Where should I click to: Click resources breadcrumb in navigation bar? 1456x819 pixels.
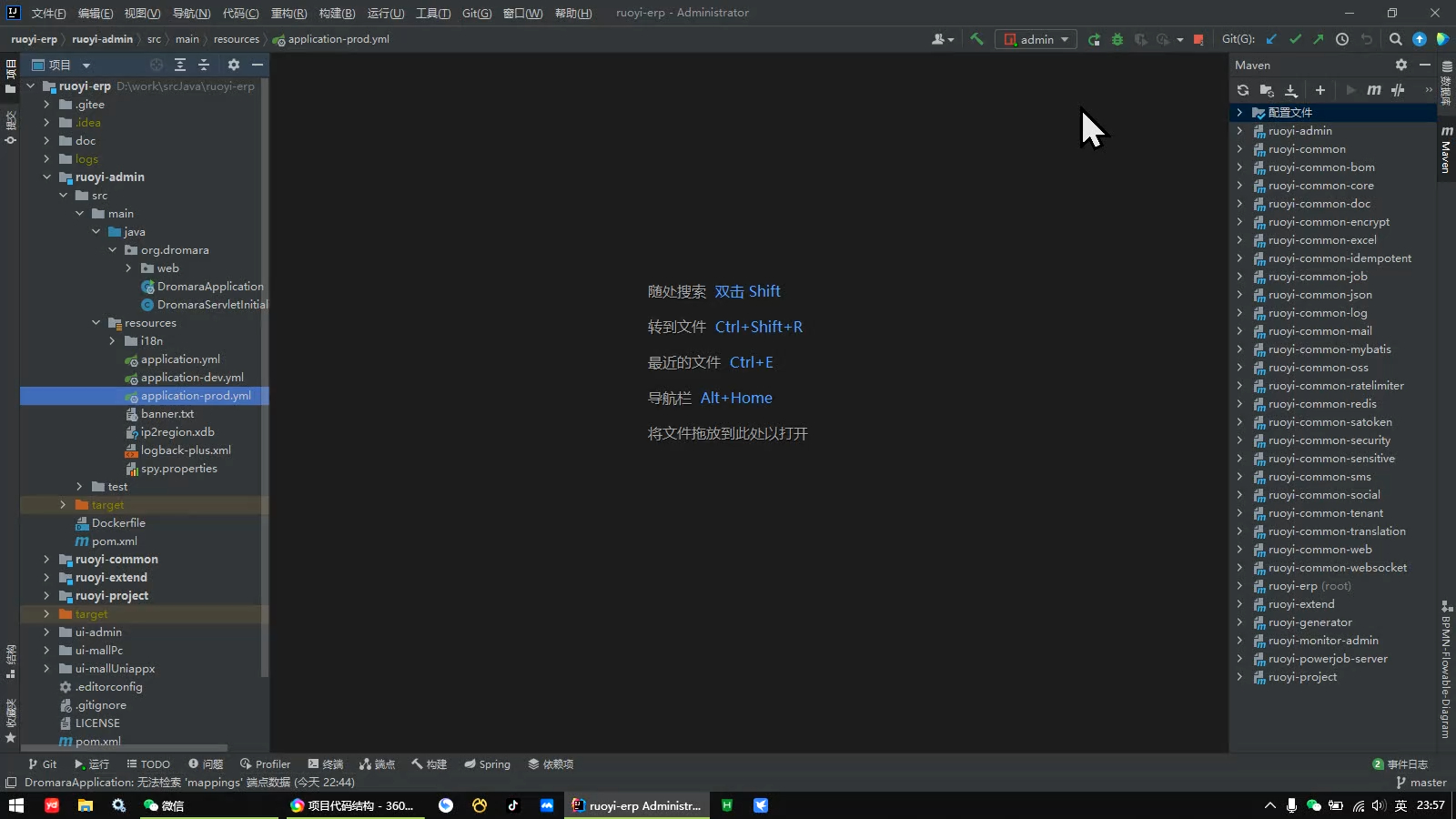point(237,39)
